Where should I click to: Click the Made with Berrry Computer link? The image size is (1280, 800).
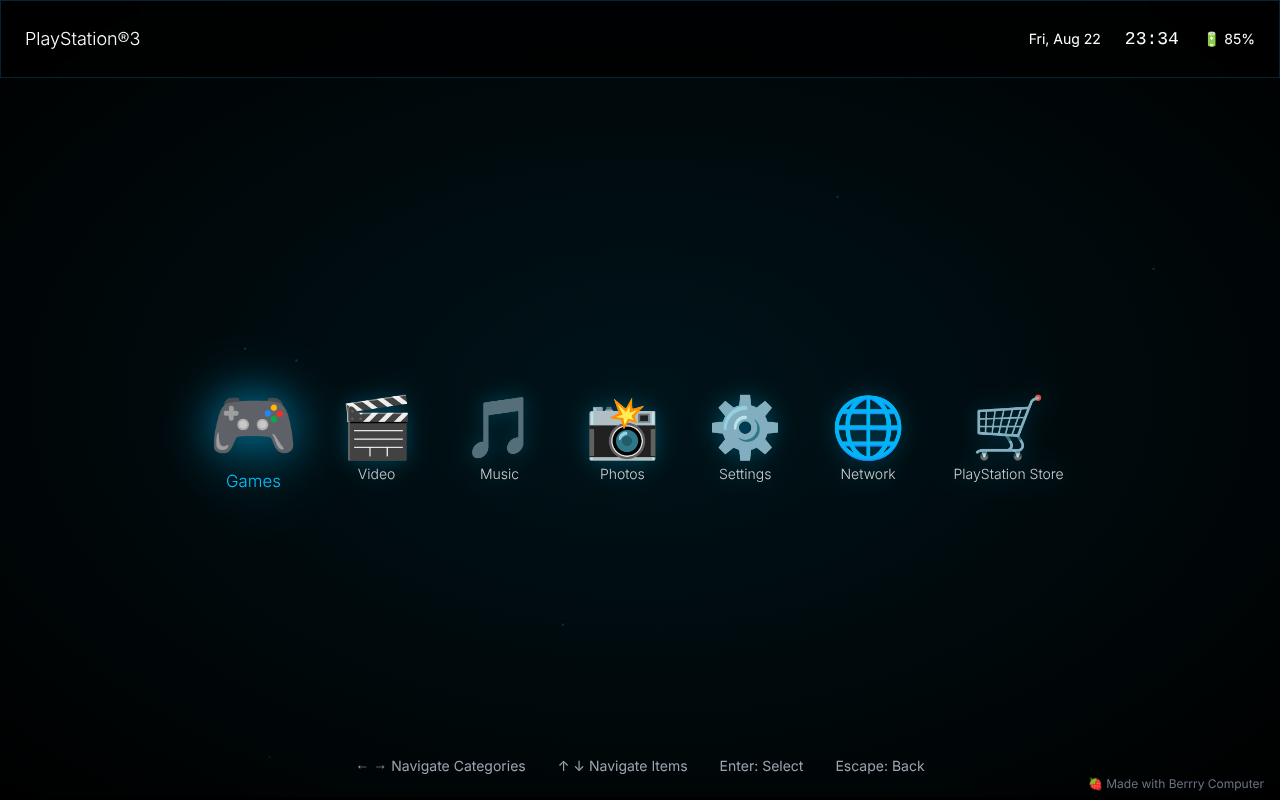1176,784
